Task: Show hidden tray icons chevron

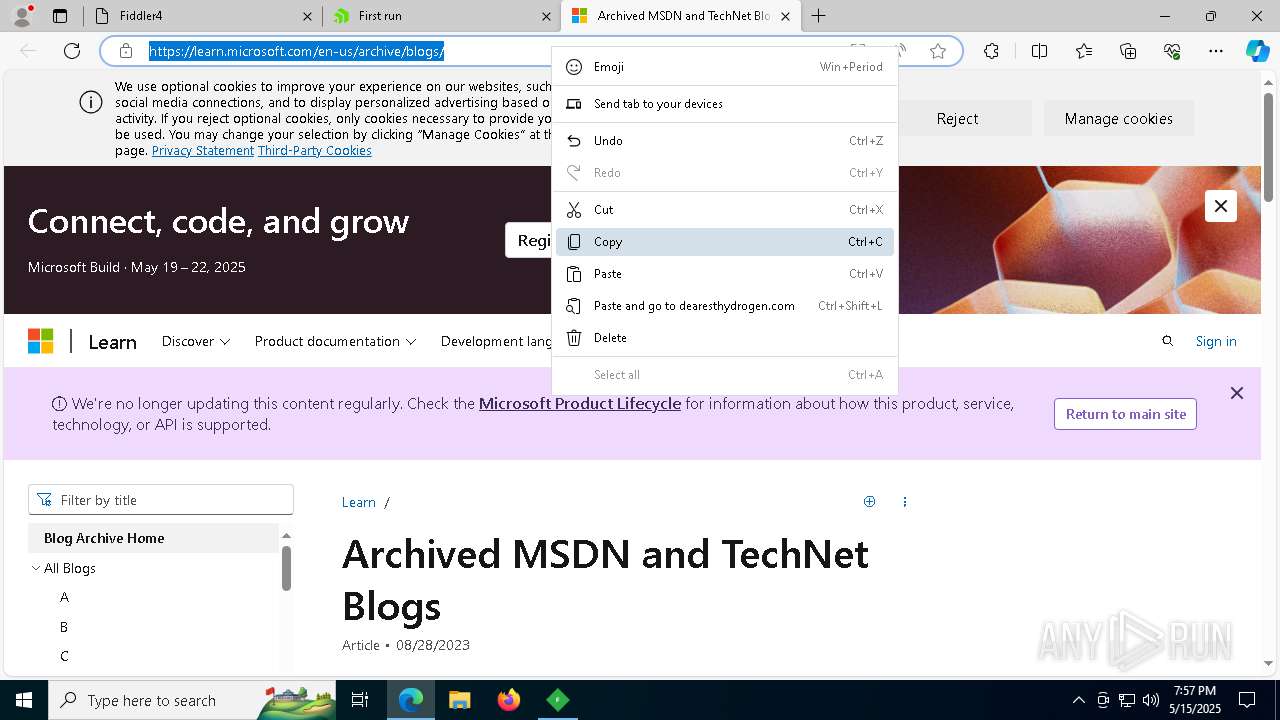Action: tap(1078, 700)
